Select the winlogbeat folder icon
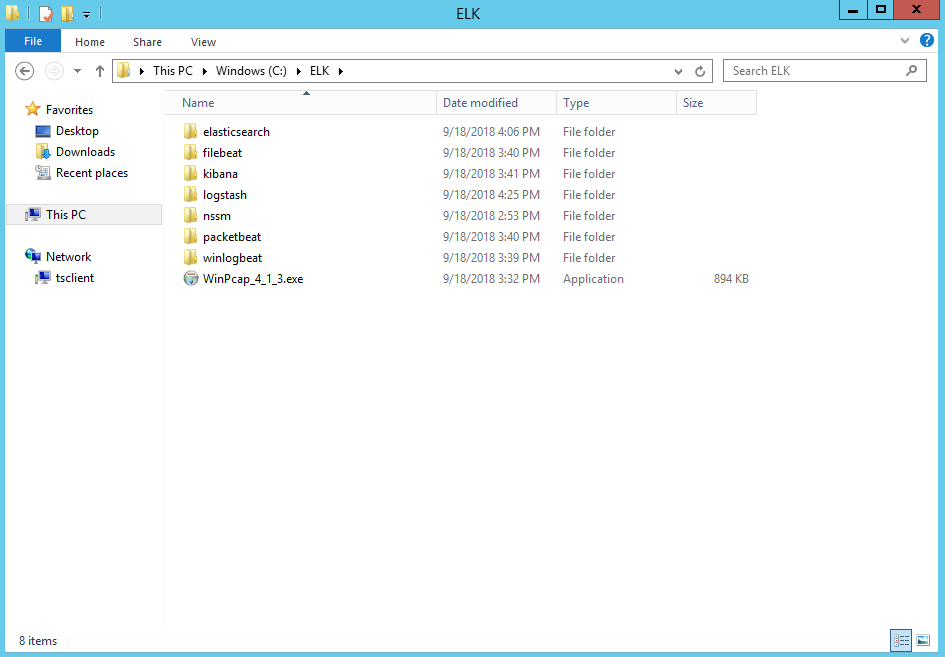 pyautogui.click(x=190, y=258)
